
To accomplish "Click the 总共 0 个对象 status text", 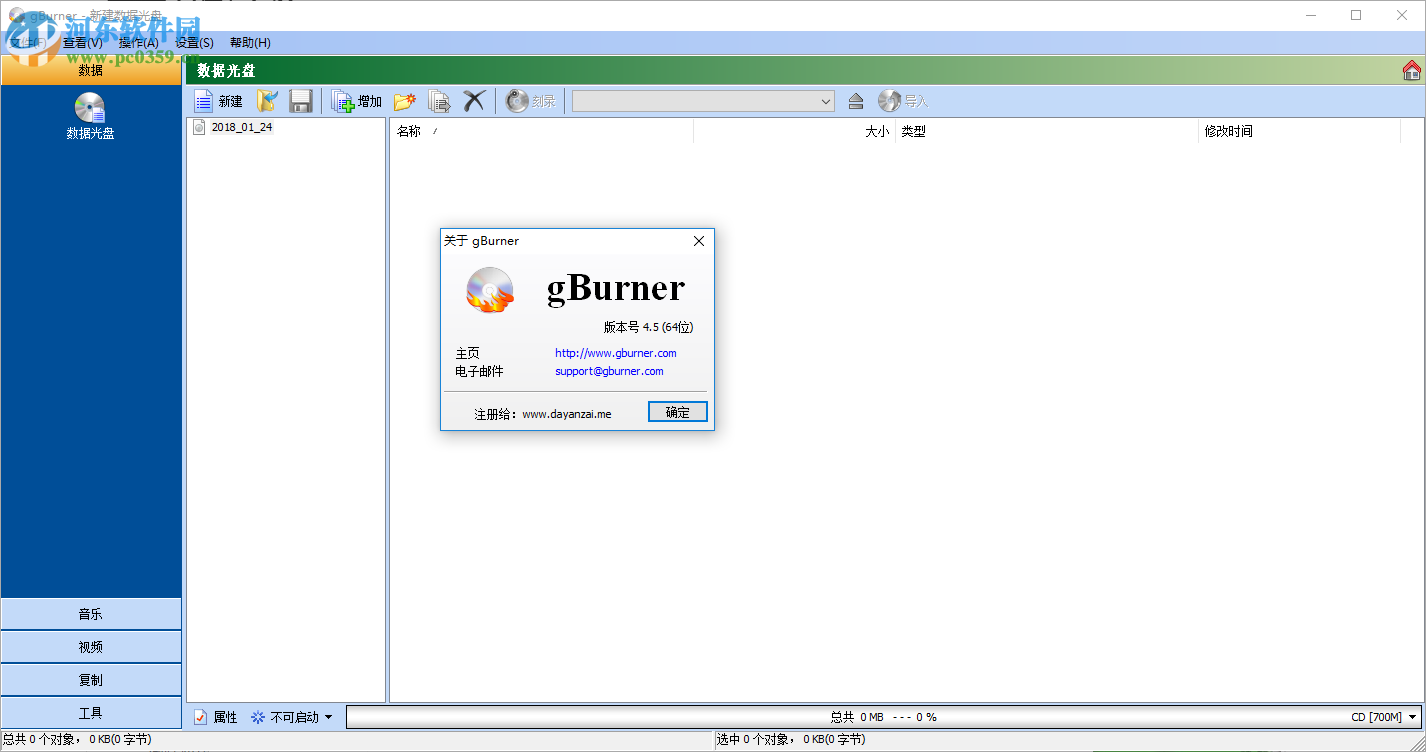I will point(77,740).
